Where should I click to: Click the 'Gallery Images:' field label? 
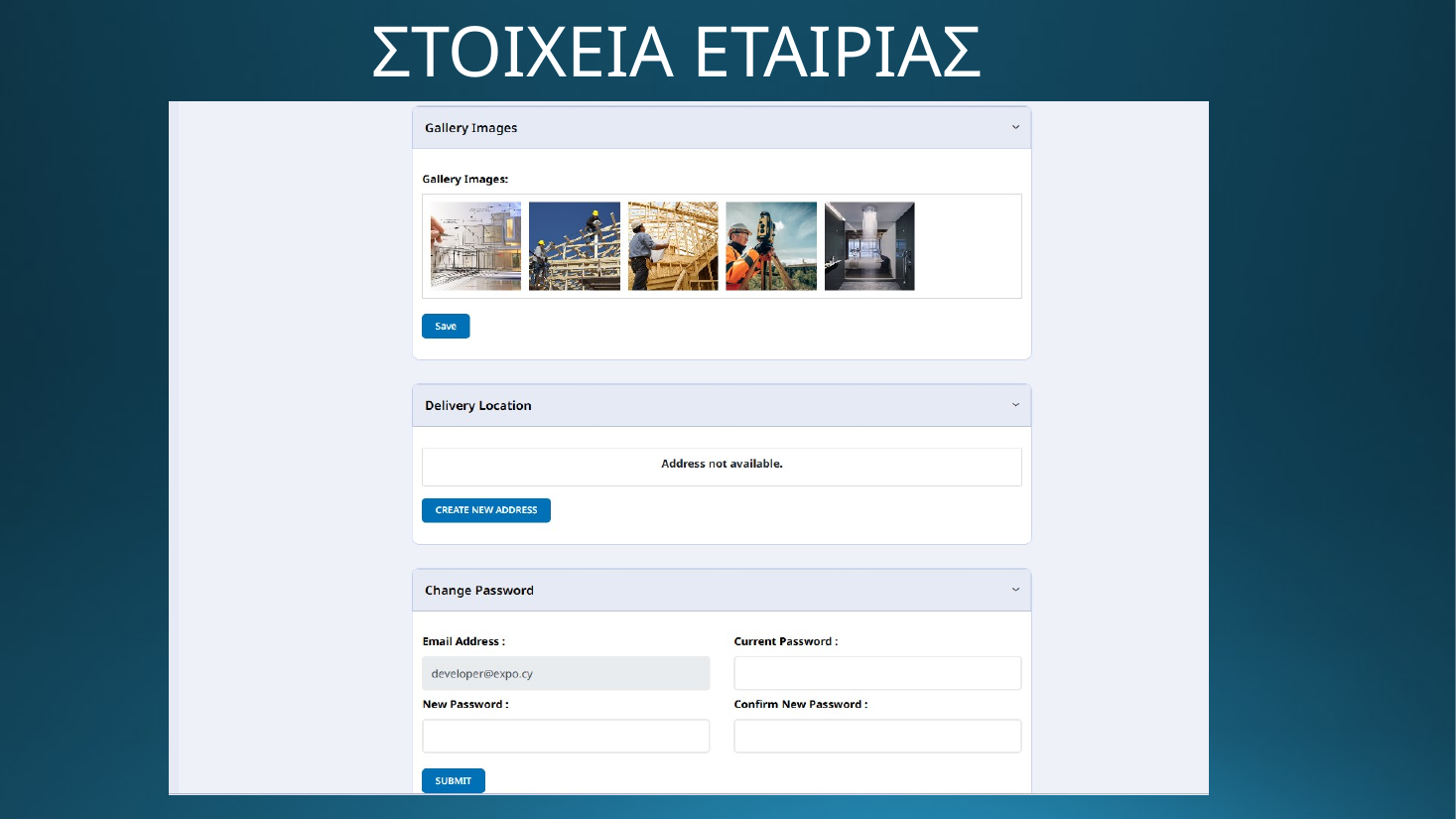tap(465, 180)
